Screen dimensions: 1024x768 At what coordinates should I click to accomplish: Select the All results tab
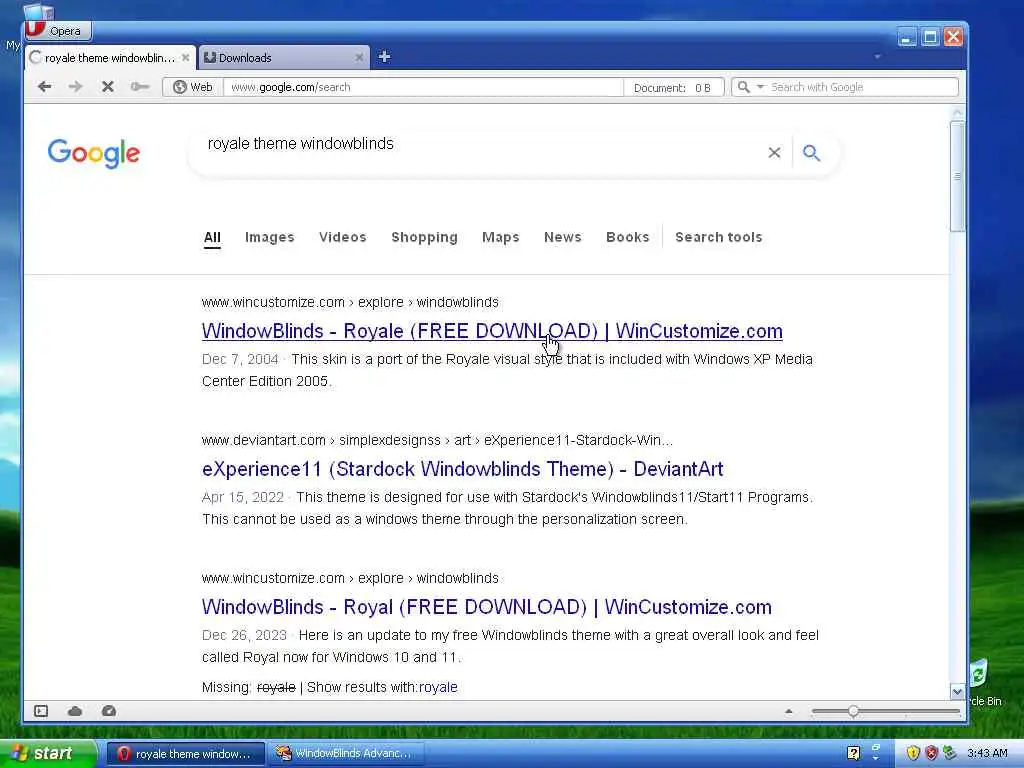point(212,238)
